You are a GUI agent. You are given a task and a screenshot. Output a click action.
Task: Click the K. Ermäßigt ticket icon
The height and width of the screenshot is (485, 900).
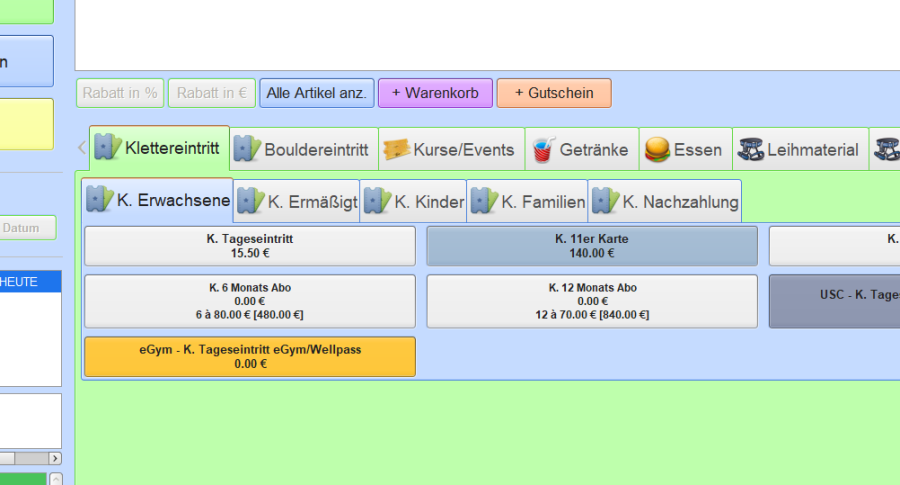pos(250,201)
